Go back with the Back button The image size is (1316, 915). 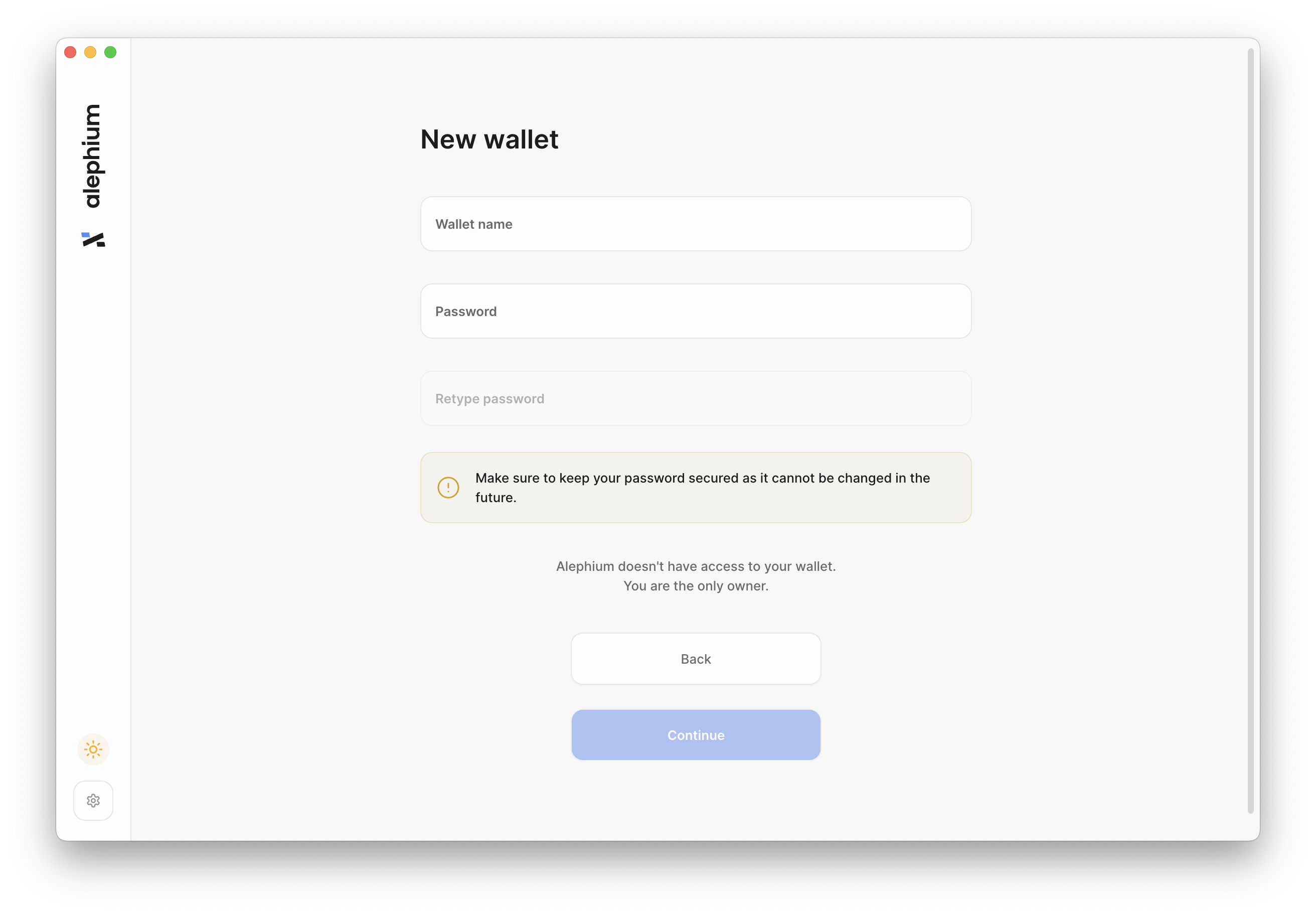click(x=696, y=659)
